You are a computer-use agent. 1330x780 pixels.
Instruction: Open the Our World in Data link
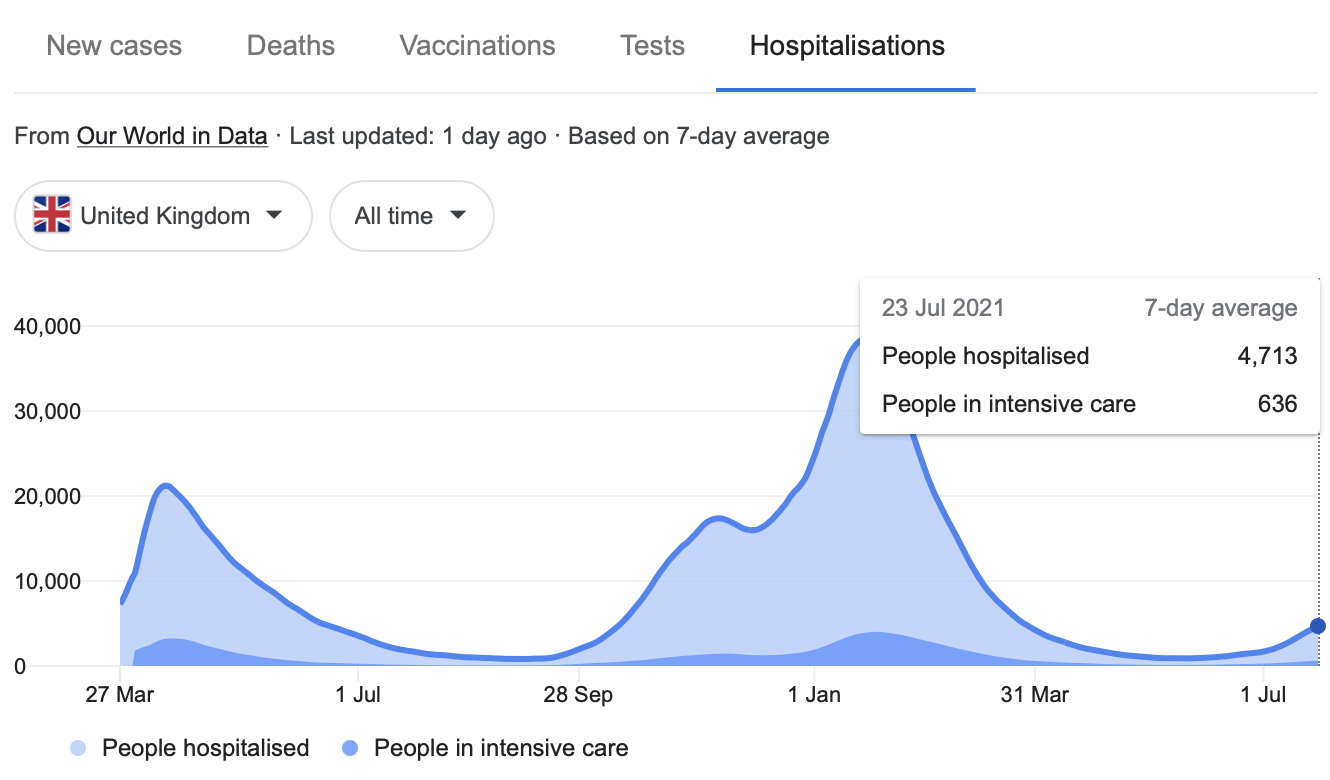(172, 136)
